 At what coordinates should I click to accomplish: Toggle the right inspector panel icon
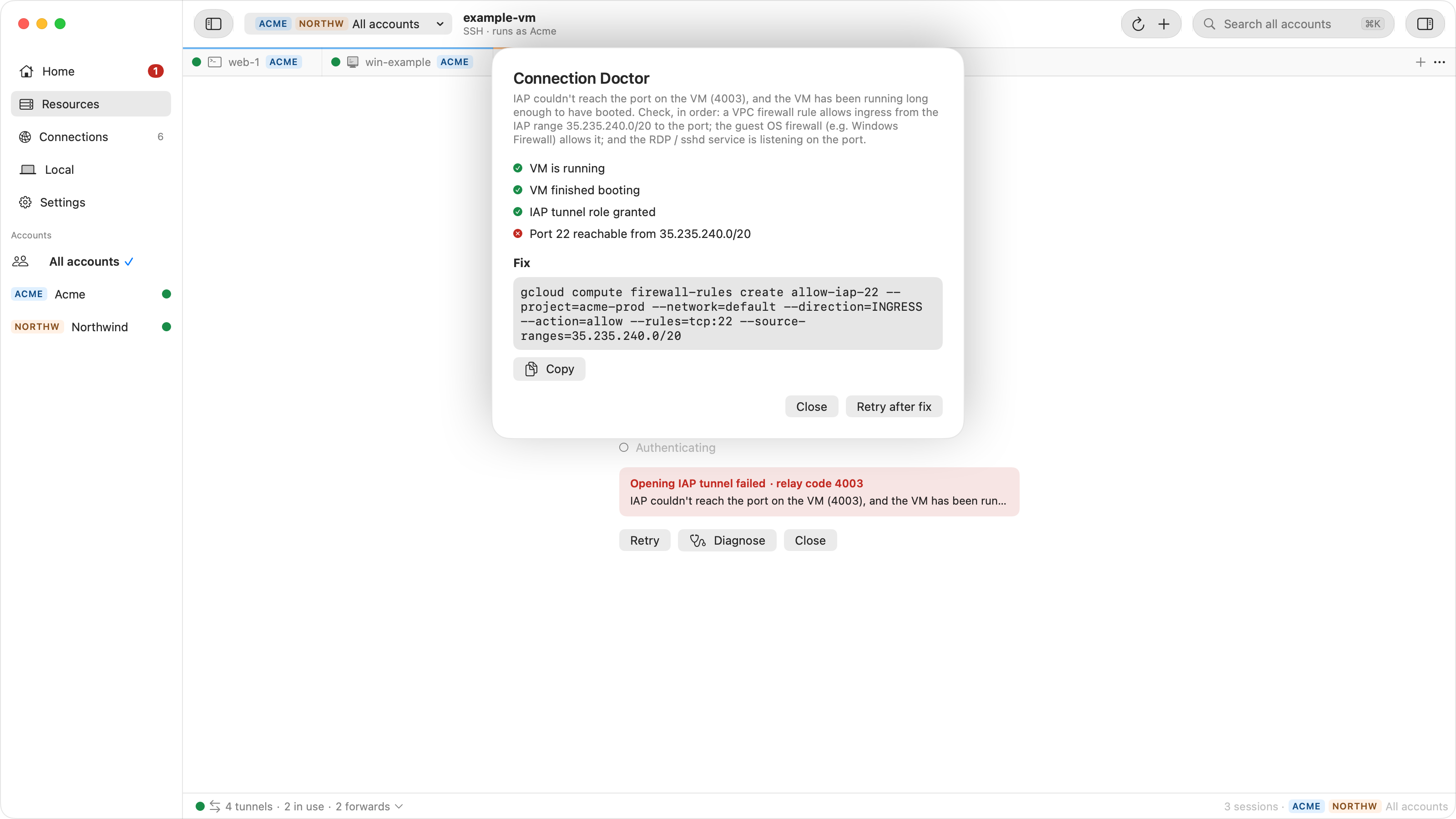(1425, 24)
